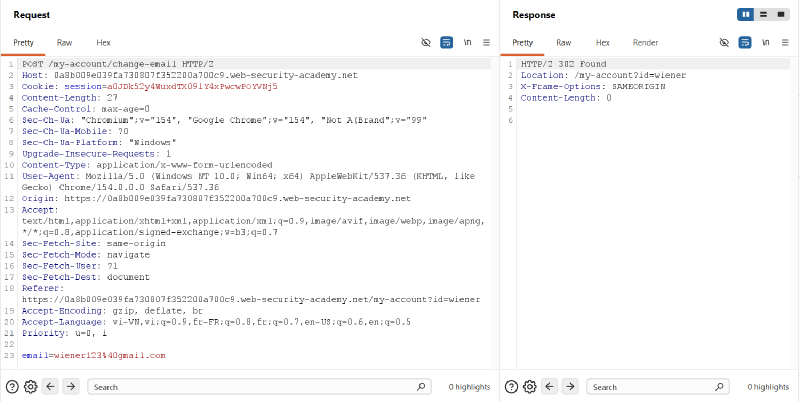Click the Sec-Fetch-Mode: navigate header

pyautogui.click(x=86, y=255)
